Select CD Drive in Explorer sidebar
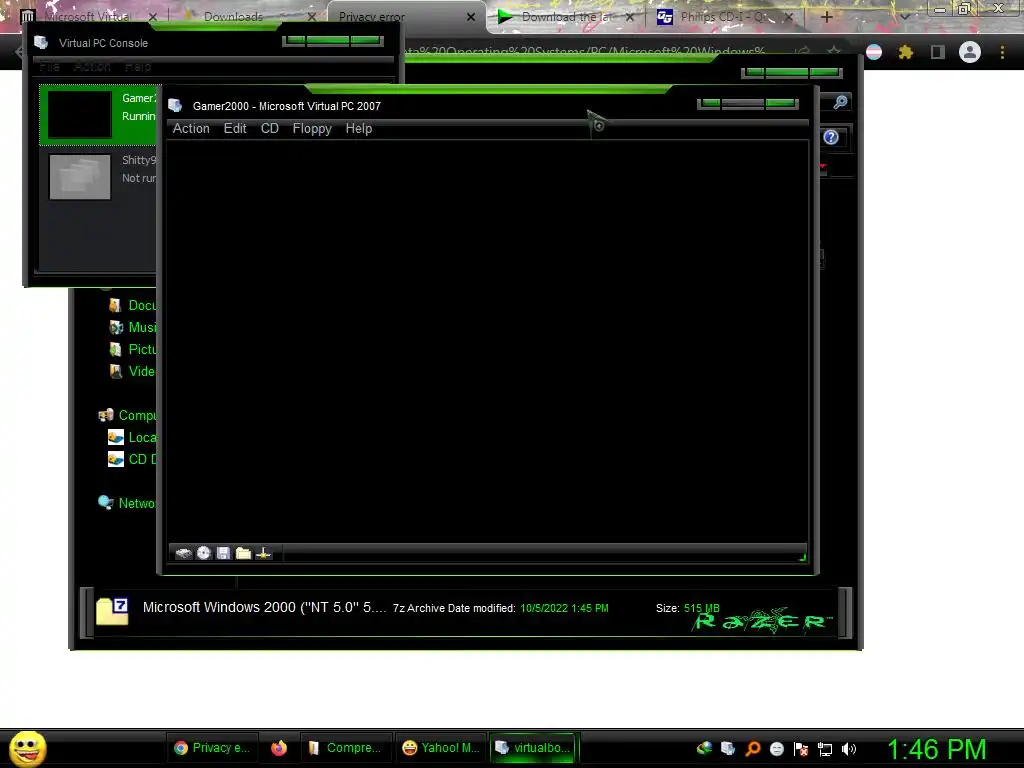 (x=133, y=459)
